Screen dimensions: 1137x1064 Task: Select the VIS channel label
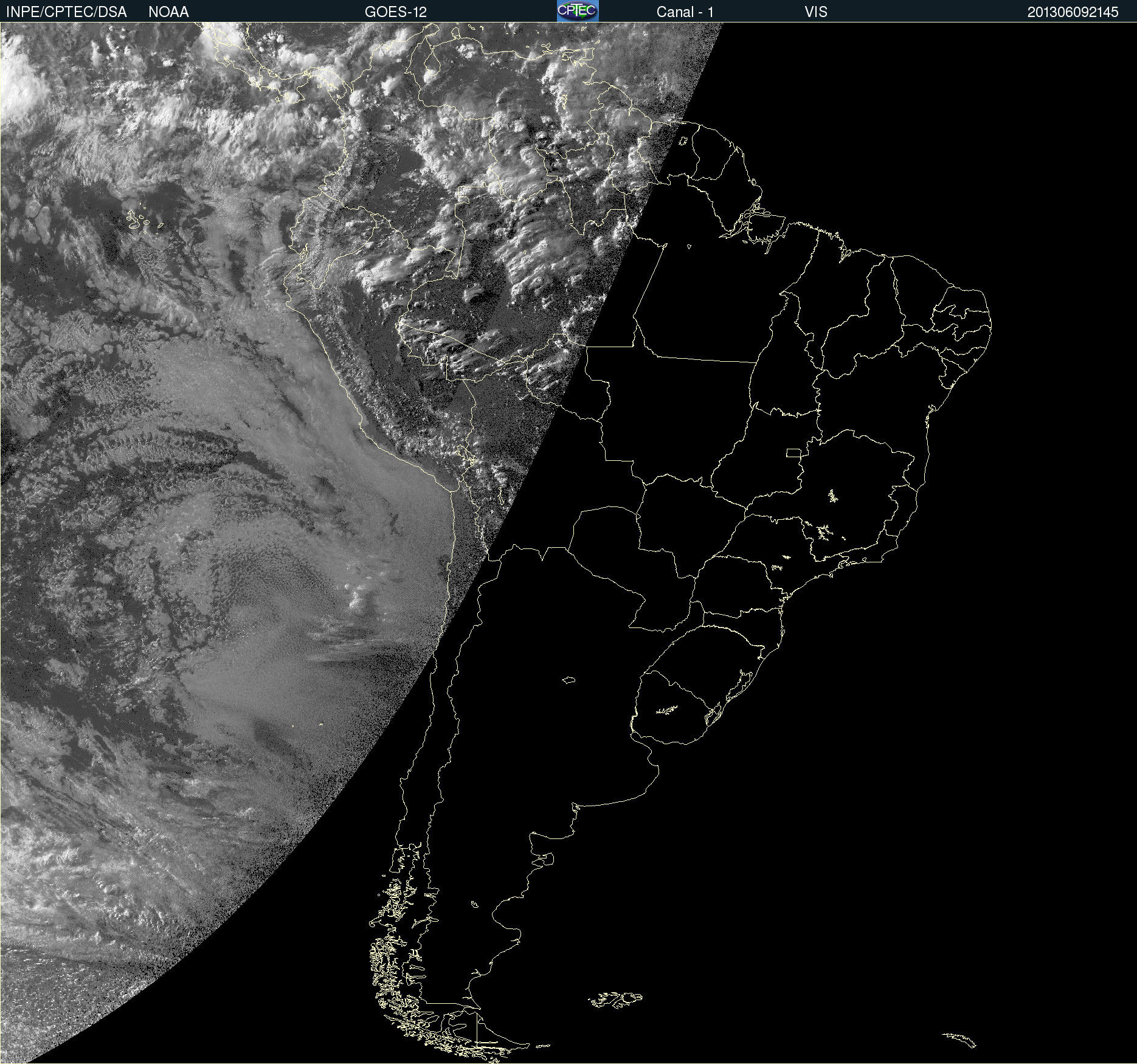tap(816, 12)
